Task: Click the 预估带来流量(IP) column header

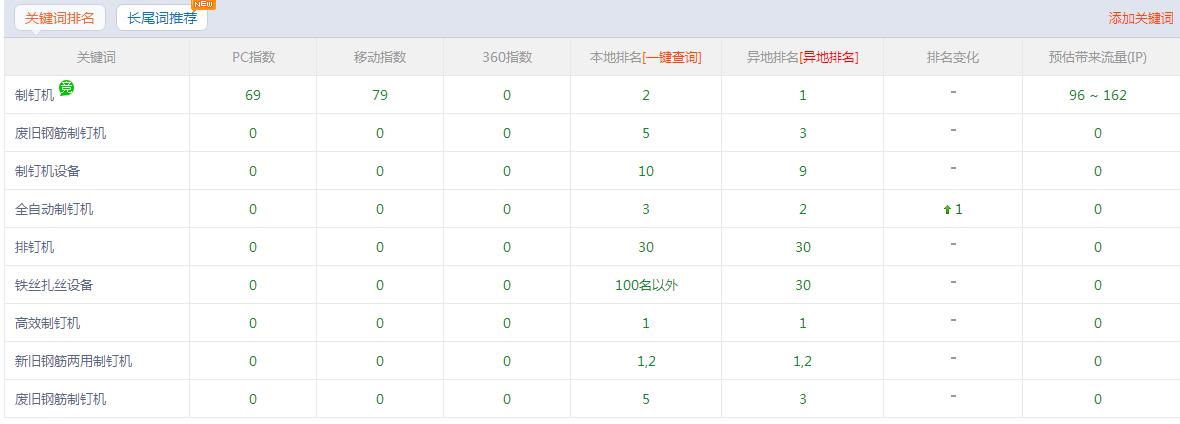Action: pyautogui.click(x=1097, y=58)
